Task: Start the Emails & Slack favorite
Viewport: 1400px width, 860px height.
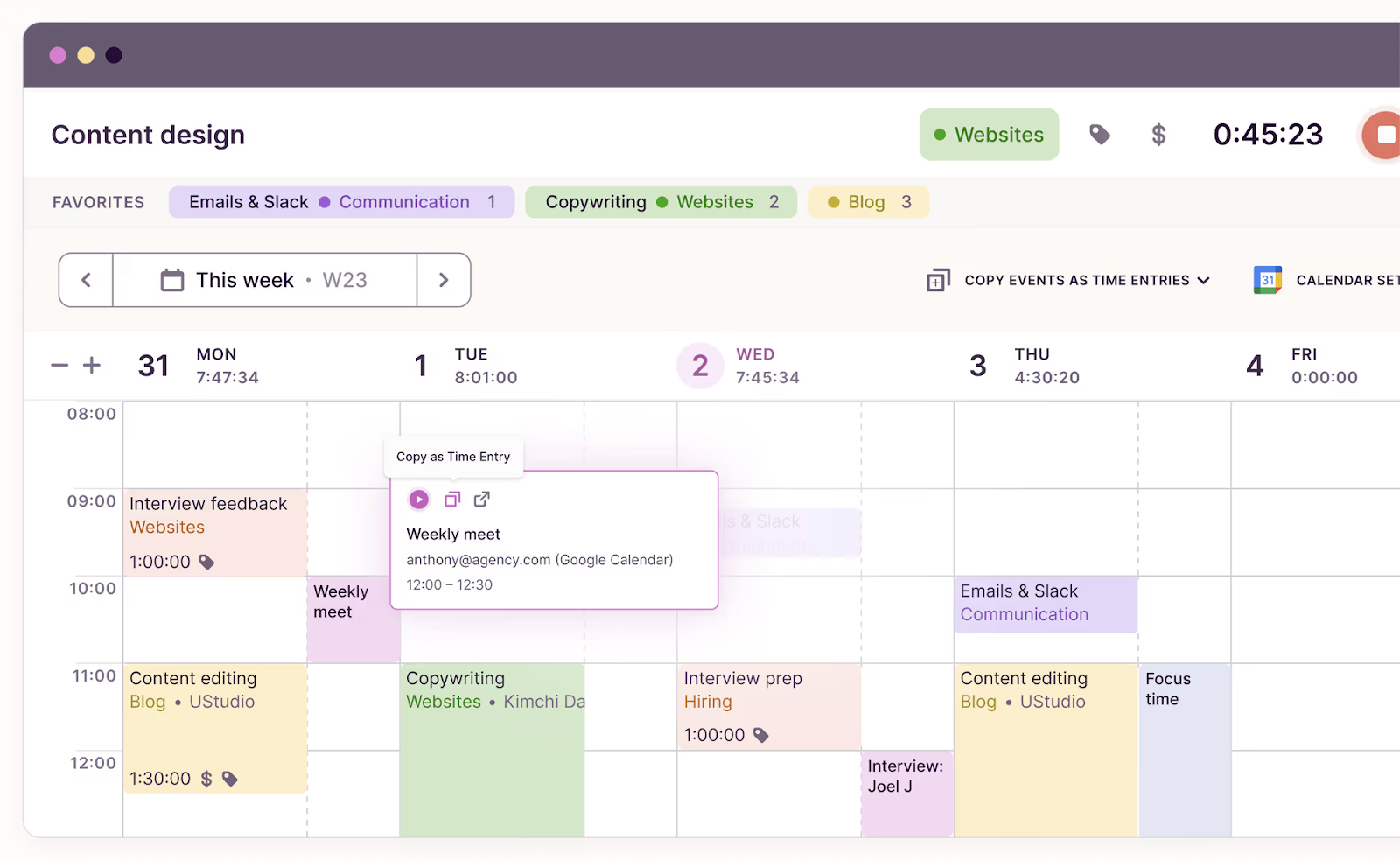Action: coord(341,202)
